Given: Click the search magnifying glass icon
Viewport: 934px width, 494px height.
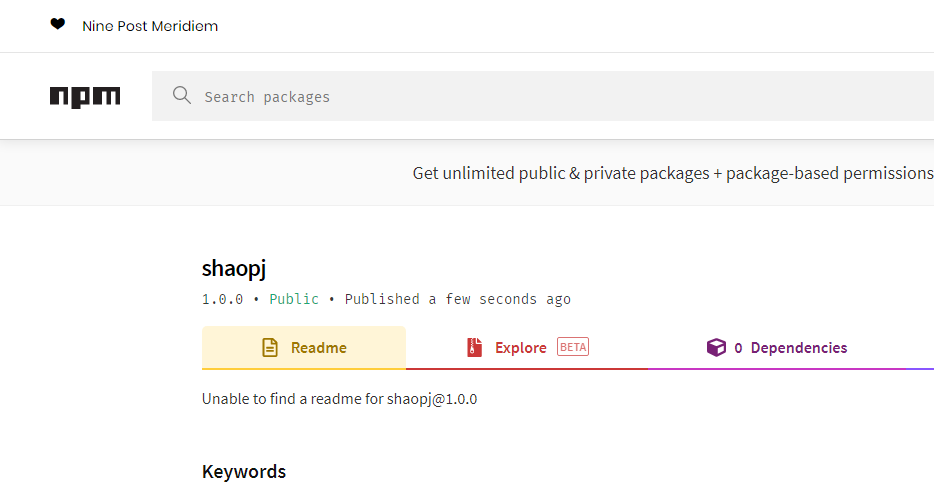Looking at the screenshot, I should [181, 96].
